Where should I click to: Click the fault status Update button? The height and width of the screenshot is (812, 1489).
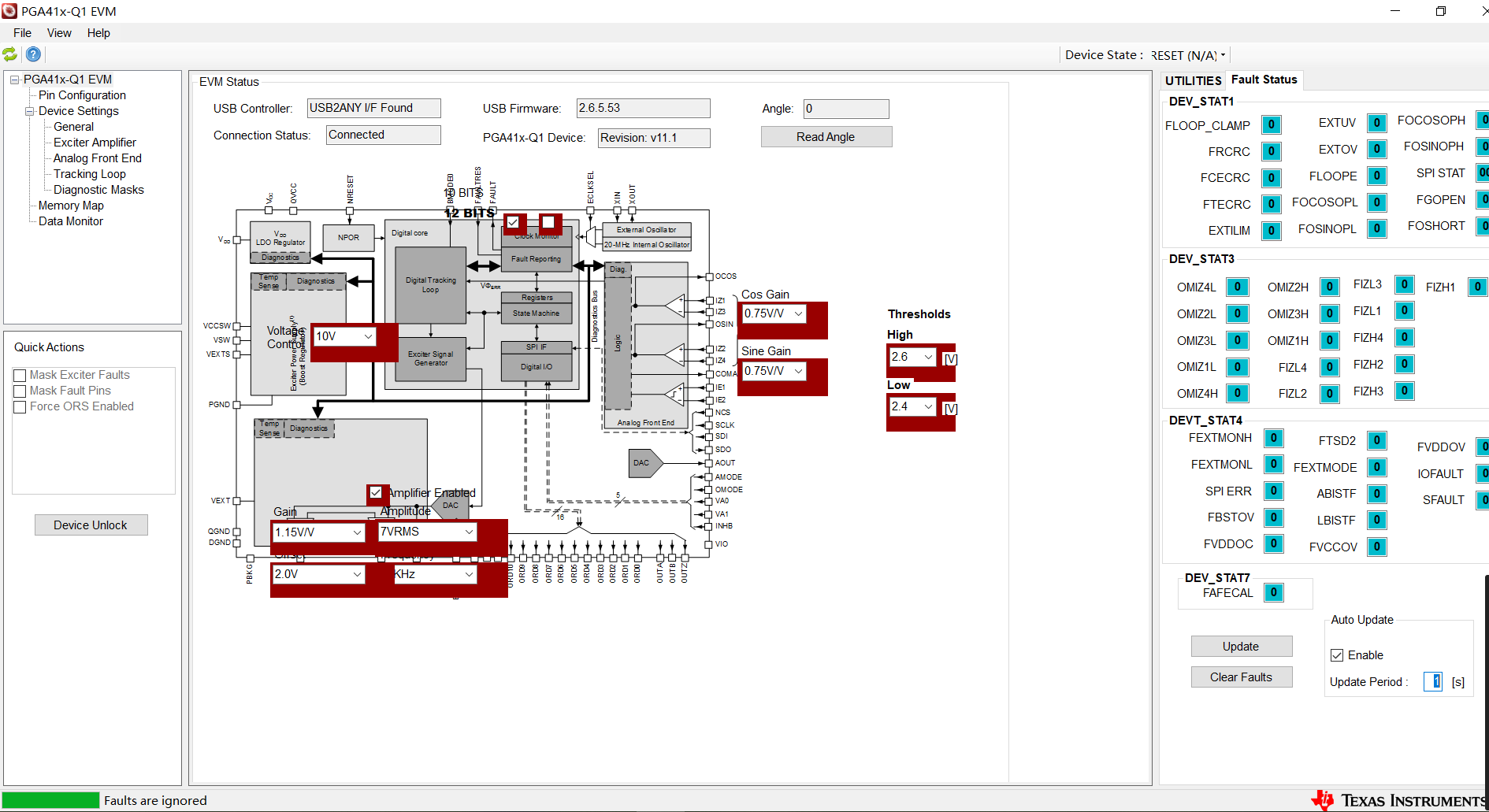click(x=1241, y=647)
